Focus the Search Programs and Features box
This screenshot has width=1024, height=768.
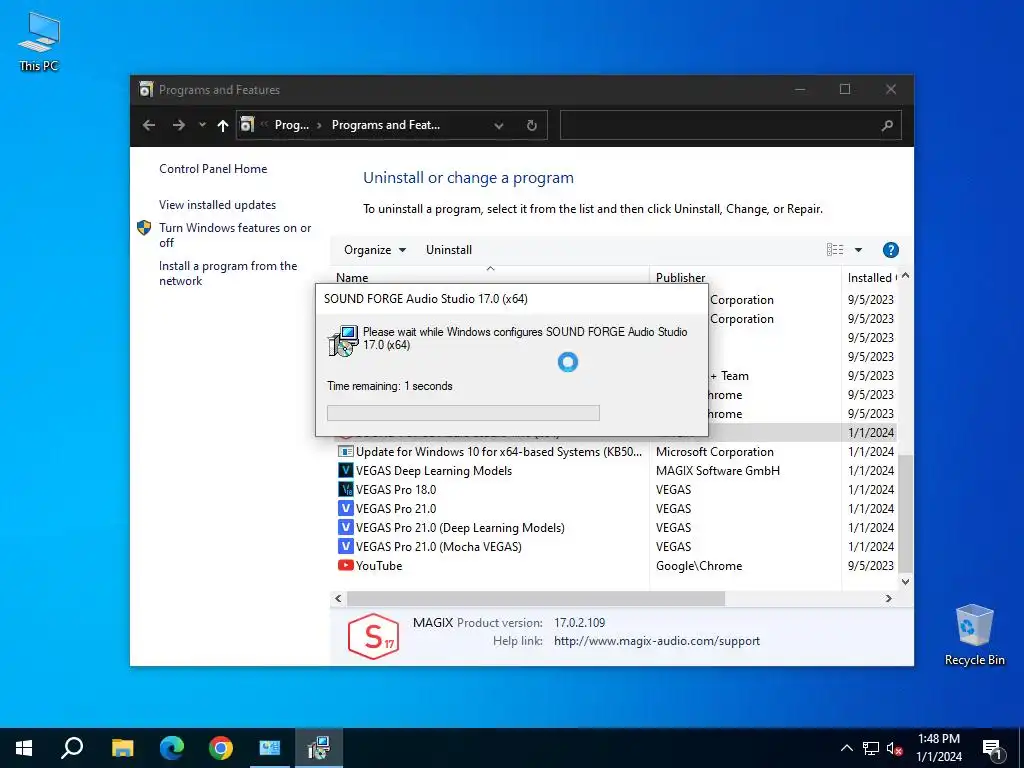tap(730, 125)
